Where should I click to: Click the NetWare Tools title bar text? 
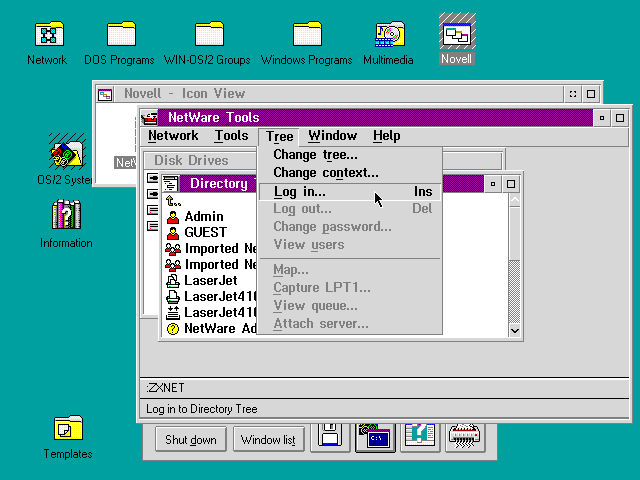213,118
